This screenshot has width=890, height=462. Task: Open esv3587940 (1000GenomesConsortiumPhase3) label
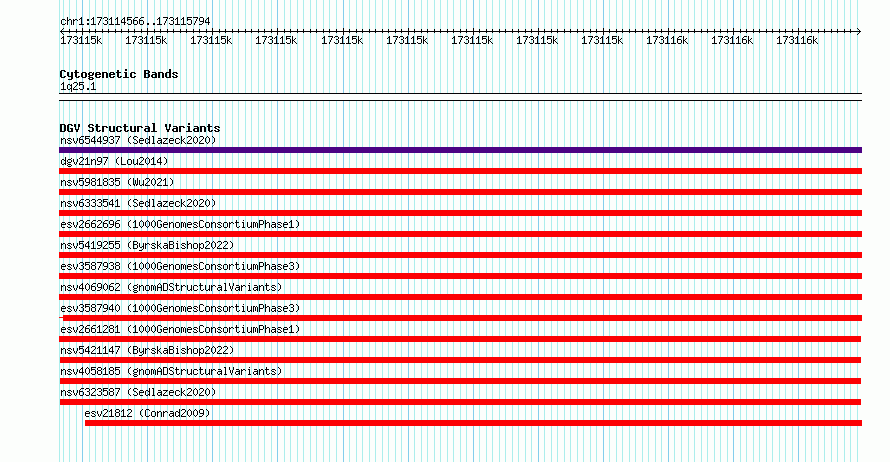[180, 308]
